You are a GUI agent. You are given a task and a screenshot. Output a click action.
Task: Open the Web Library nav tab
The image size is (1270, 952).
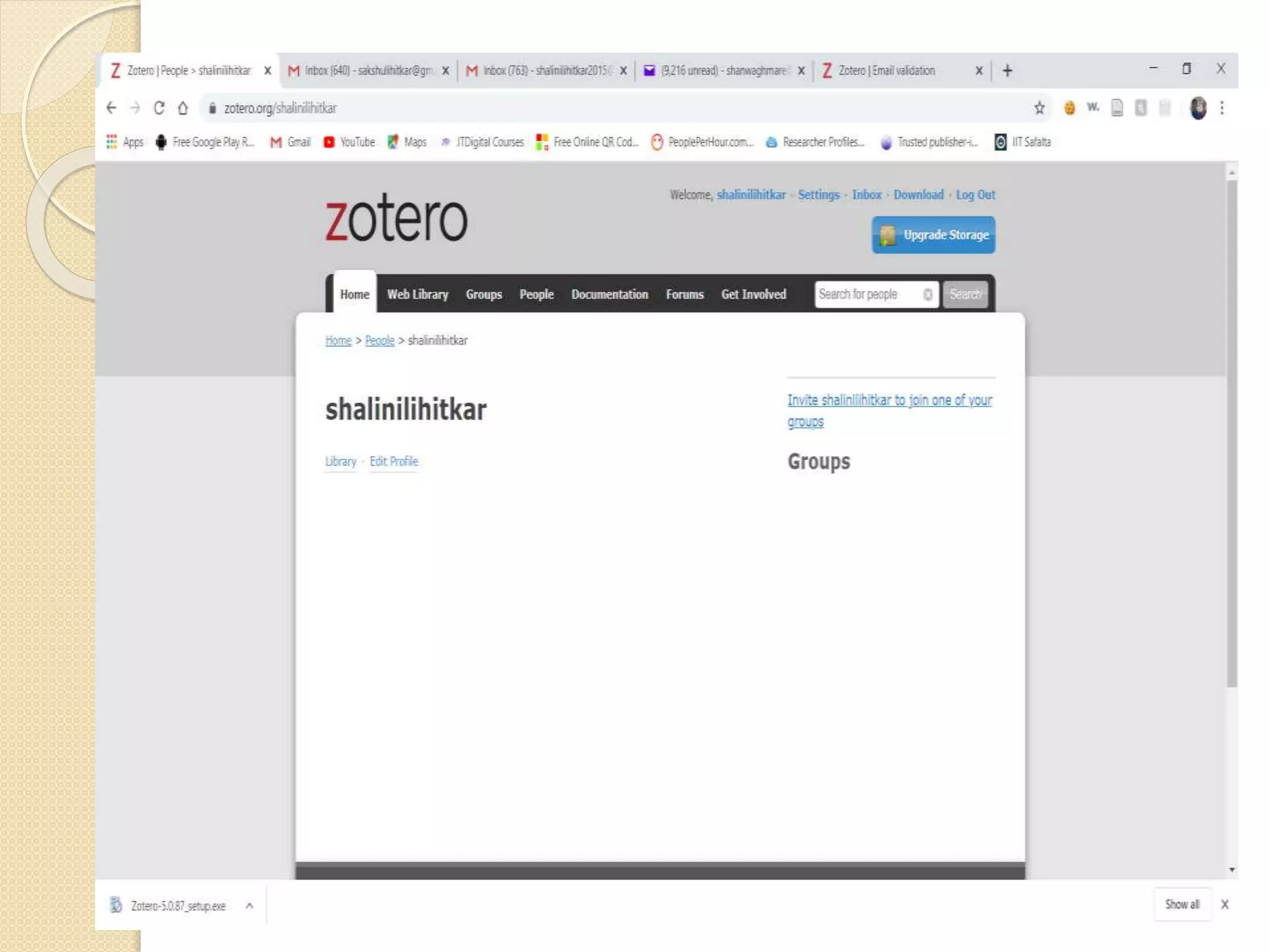[x=417, y=294]
